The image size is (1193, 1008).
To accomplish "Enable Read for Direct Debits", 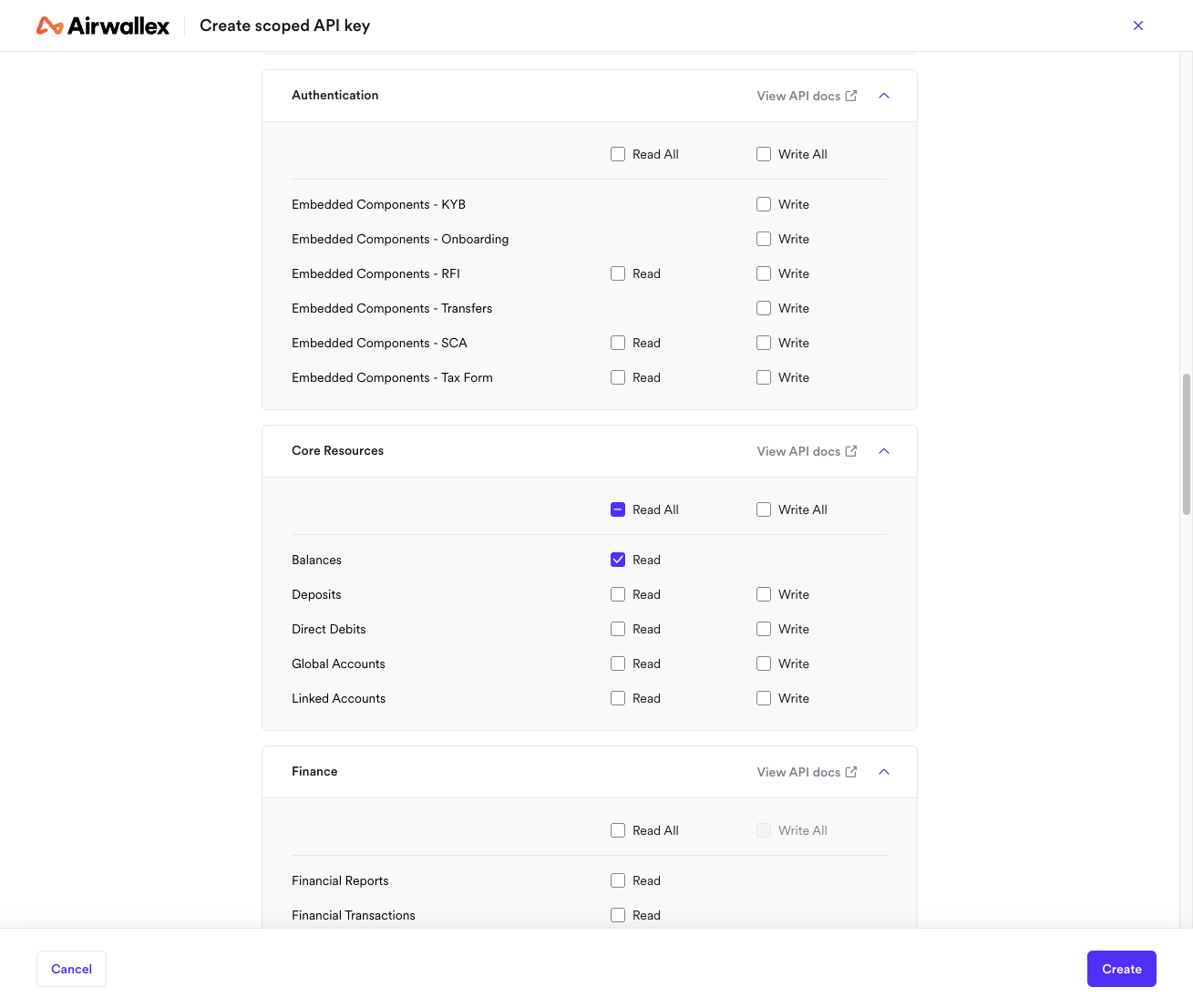I will [618, 629].
